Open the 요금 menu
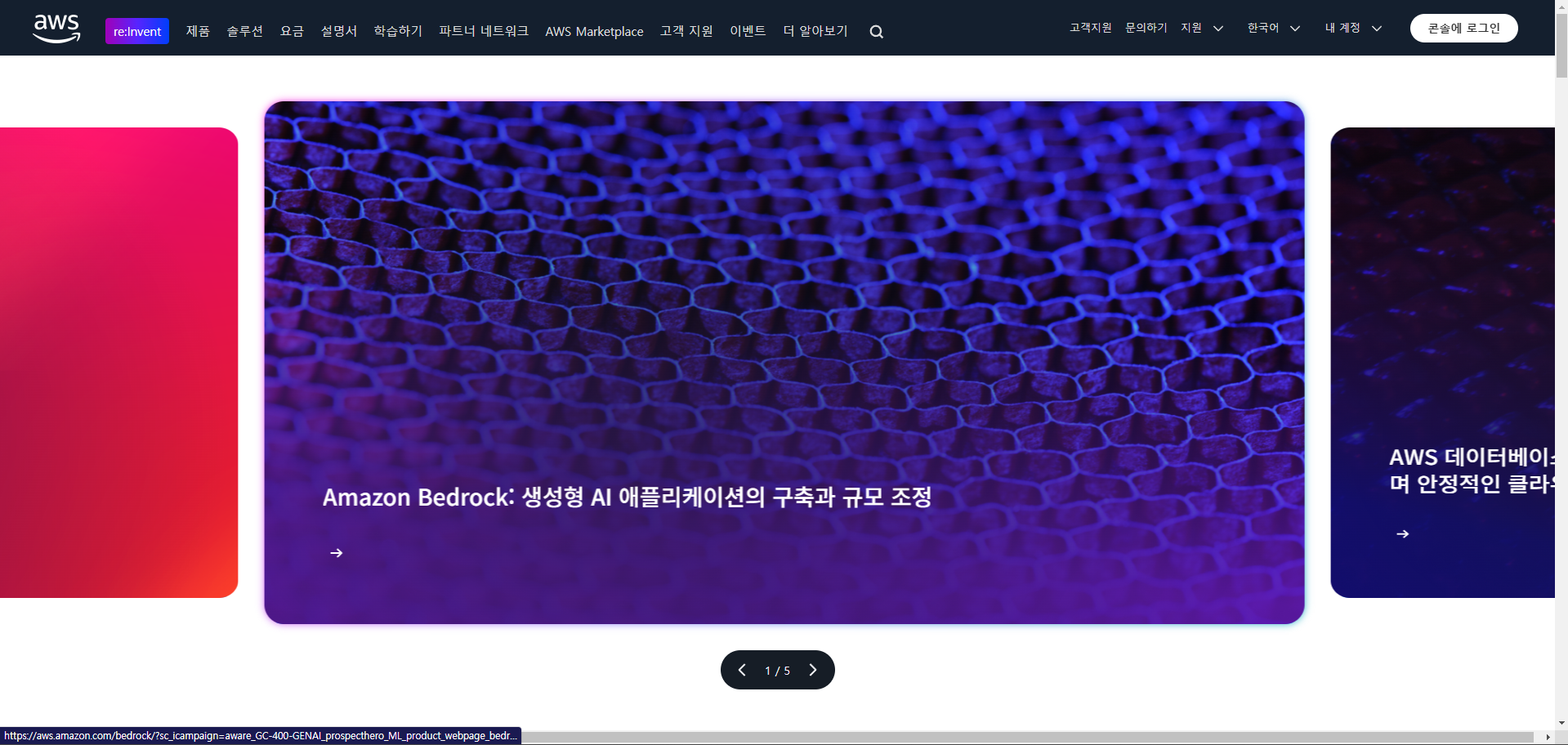Image resolution: width=1568 pixels, height=745 pixels. [x=292, y=31]
